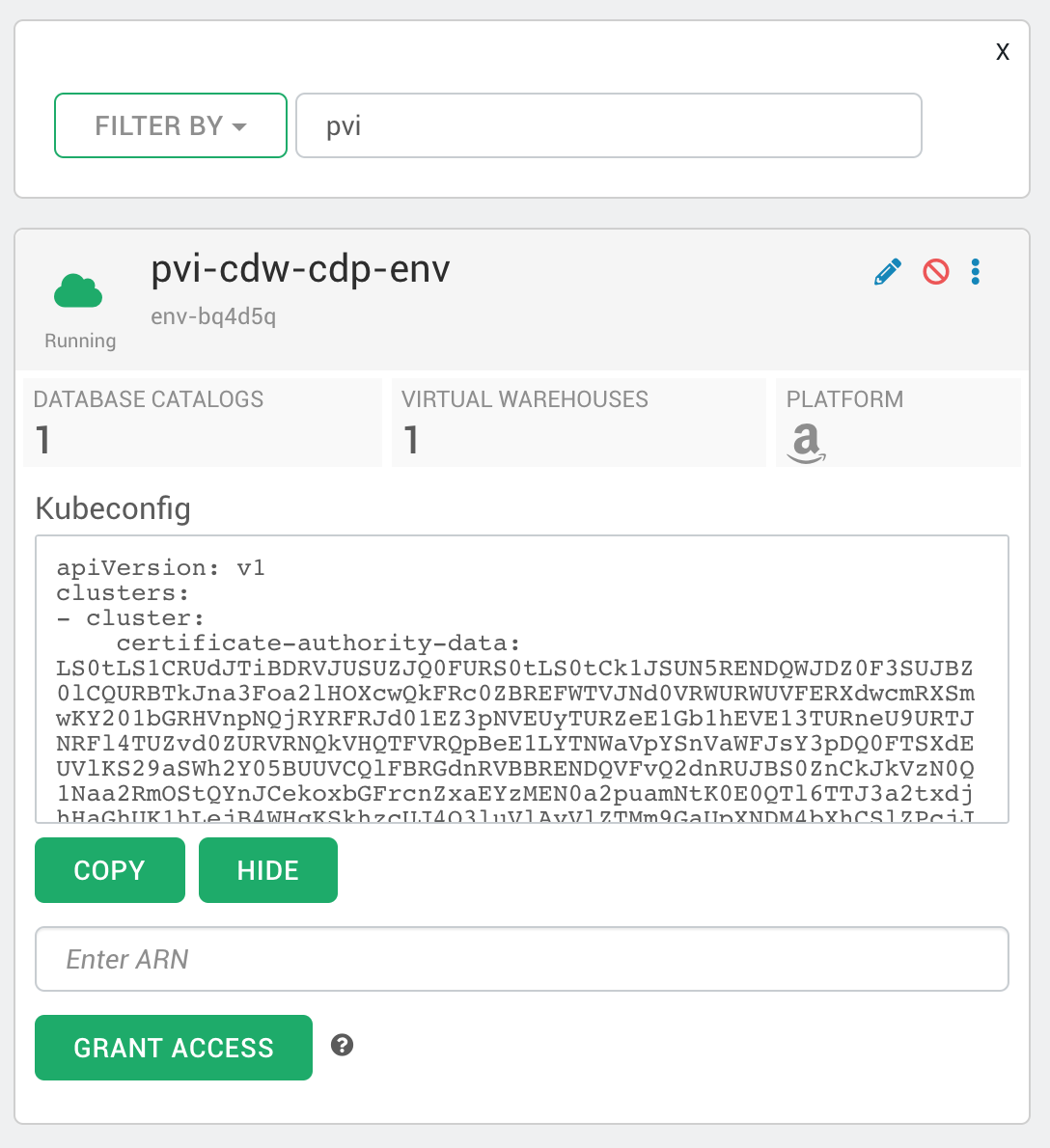Expand the filter criteria selector

[x=170, y=125]
